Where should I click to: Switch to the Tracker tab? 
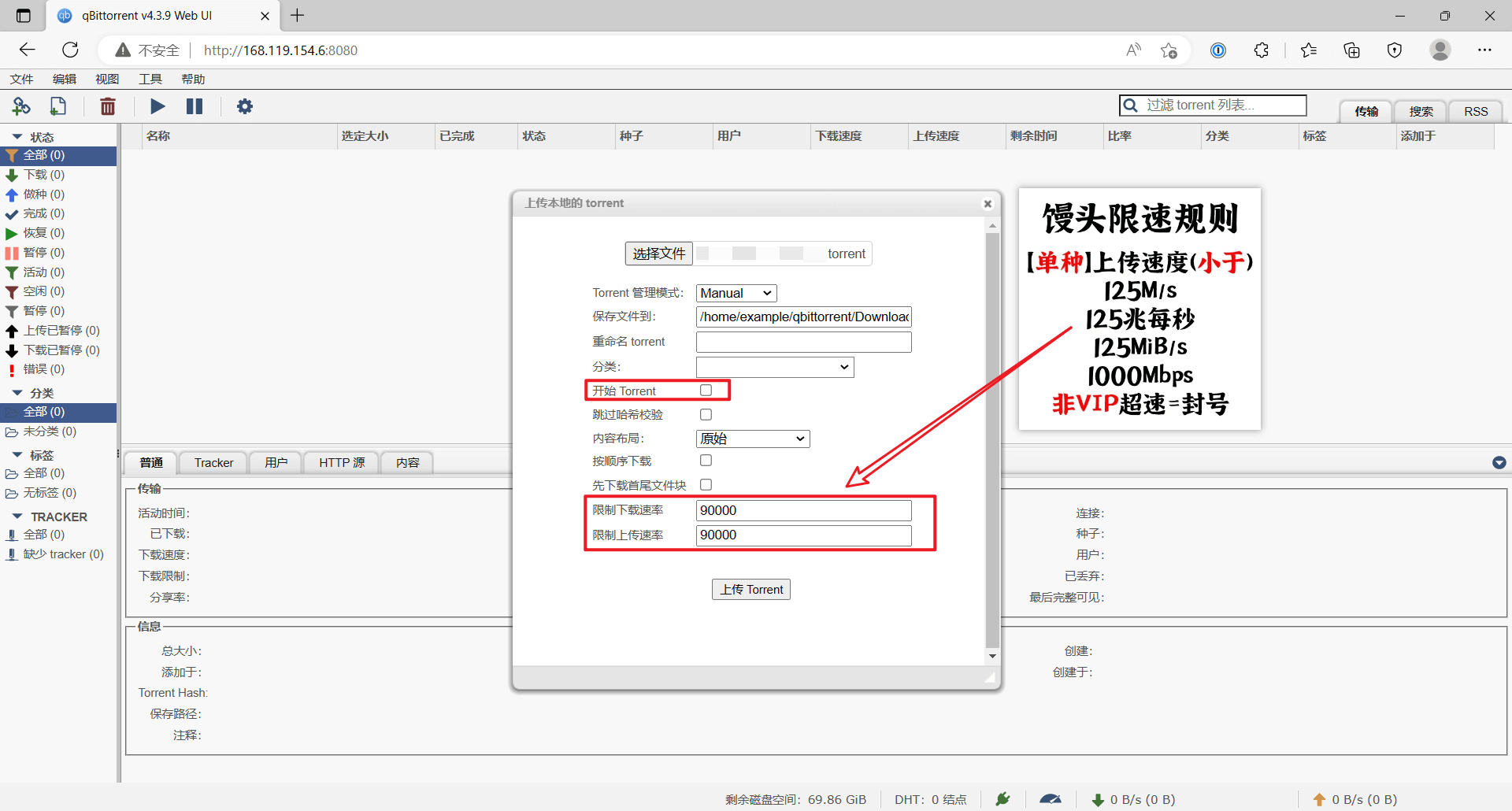coord(214,463)
